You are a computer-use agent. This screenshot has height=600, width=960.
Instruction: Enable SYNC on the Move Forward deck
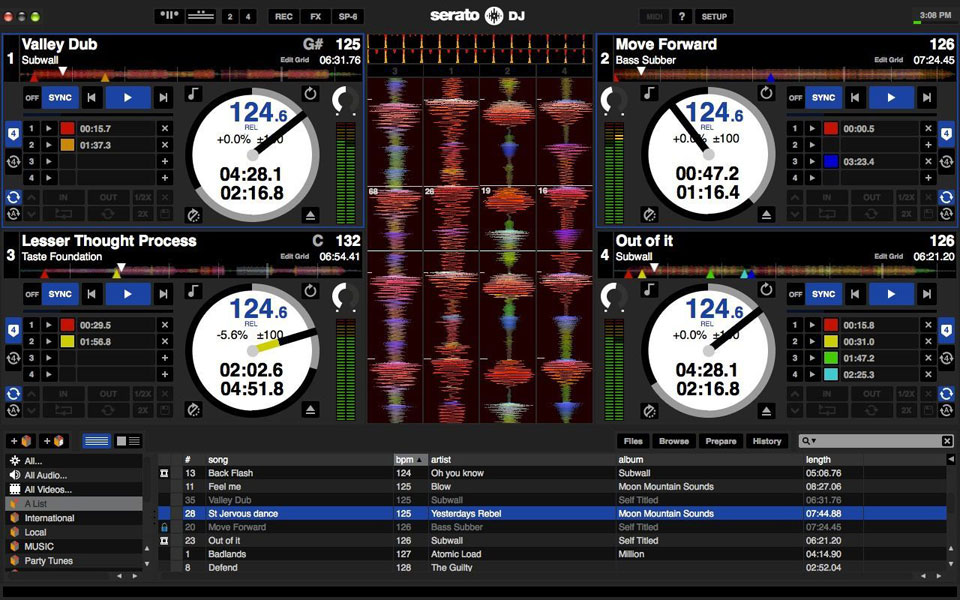[823, 97]
